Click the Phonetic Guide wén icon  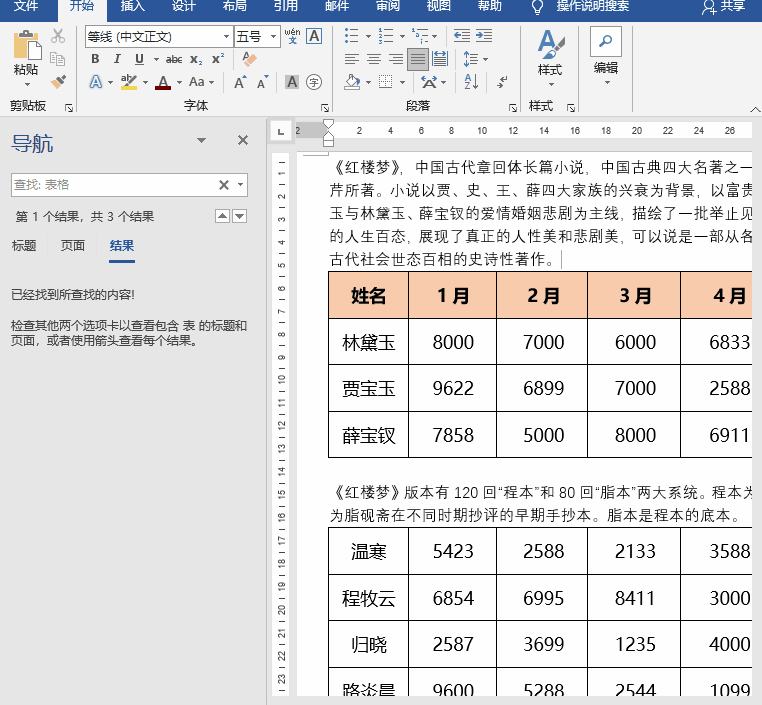tap(292, 36)
